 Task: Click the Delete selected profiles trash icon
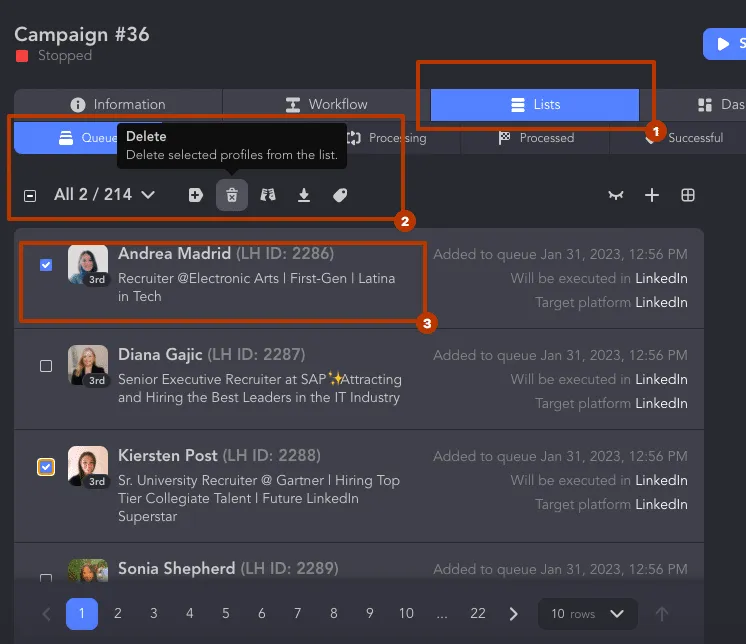tap(232, 195)
